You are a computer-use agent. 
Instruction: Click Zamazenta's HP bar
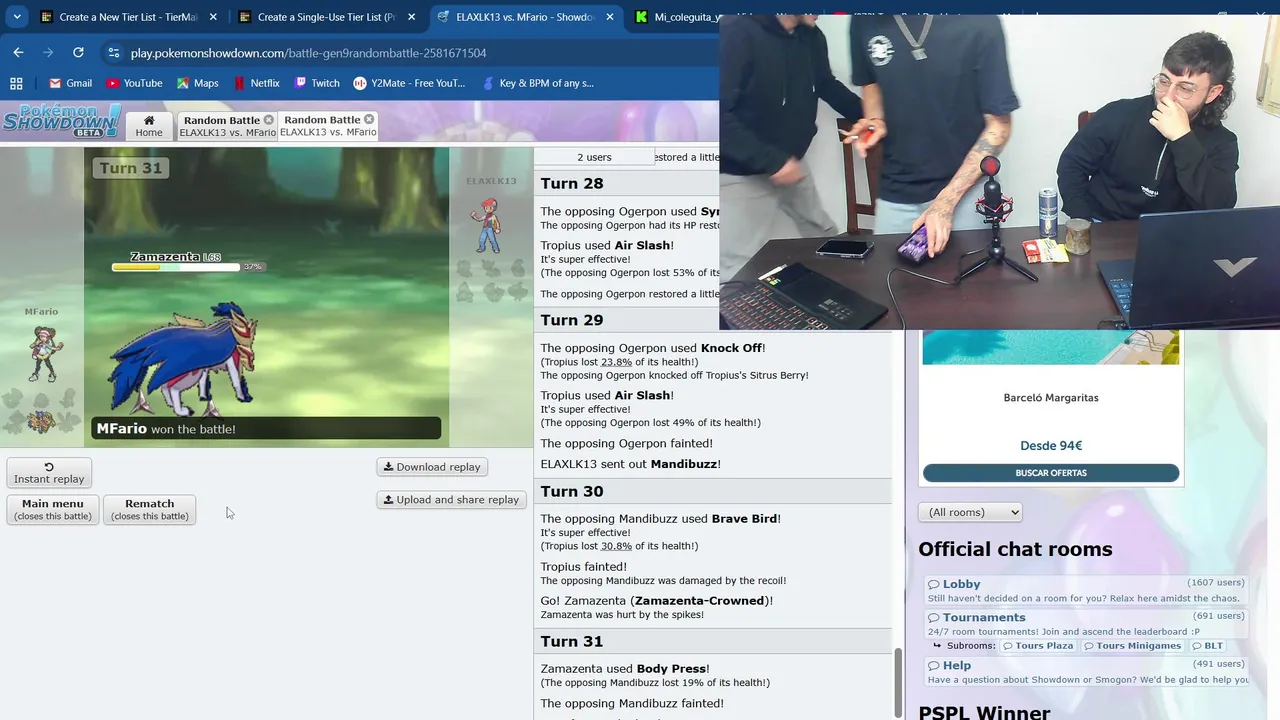point(175,267)
